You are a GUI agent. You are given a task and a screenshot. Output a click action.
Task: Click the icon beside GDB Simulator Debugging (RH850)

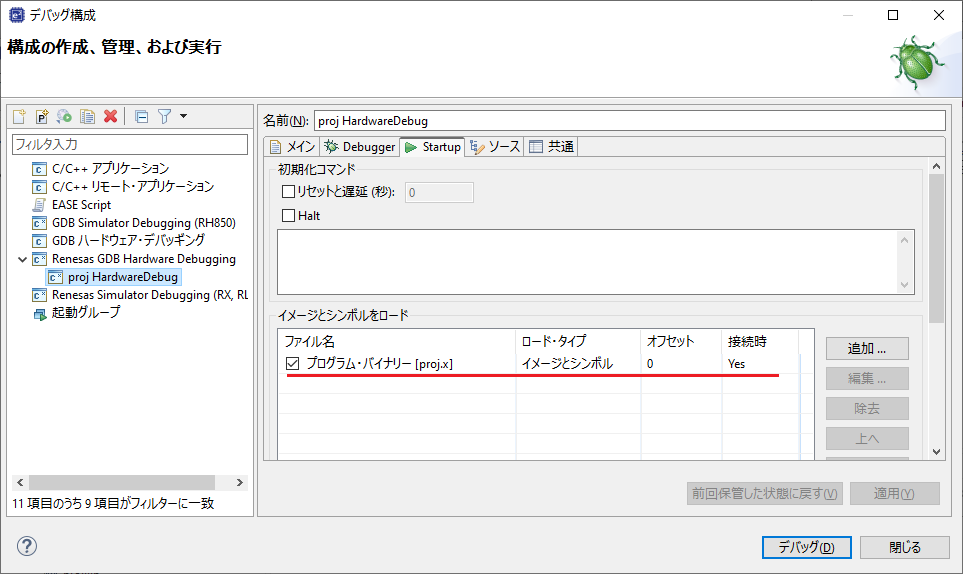39,223
